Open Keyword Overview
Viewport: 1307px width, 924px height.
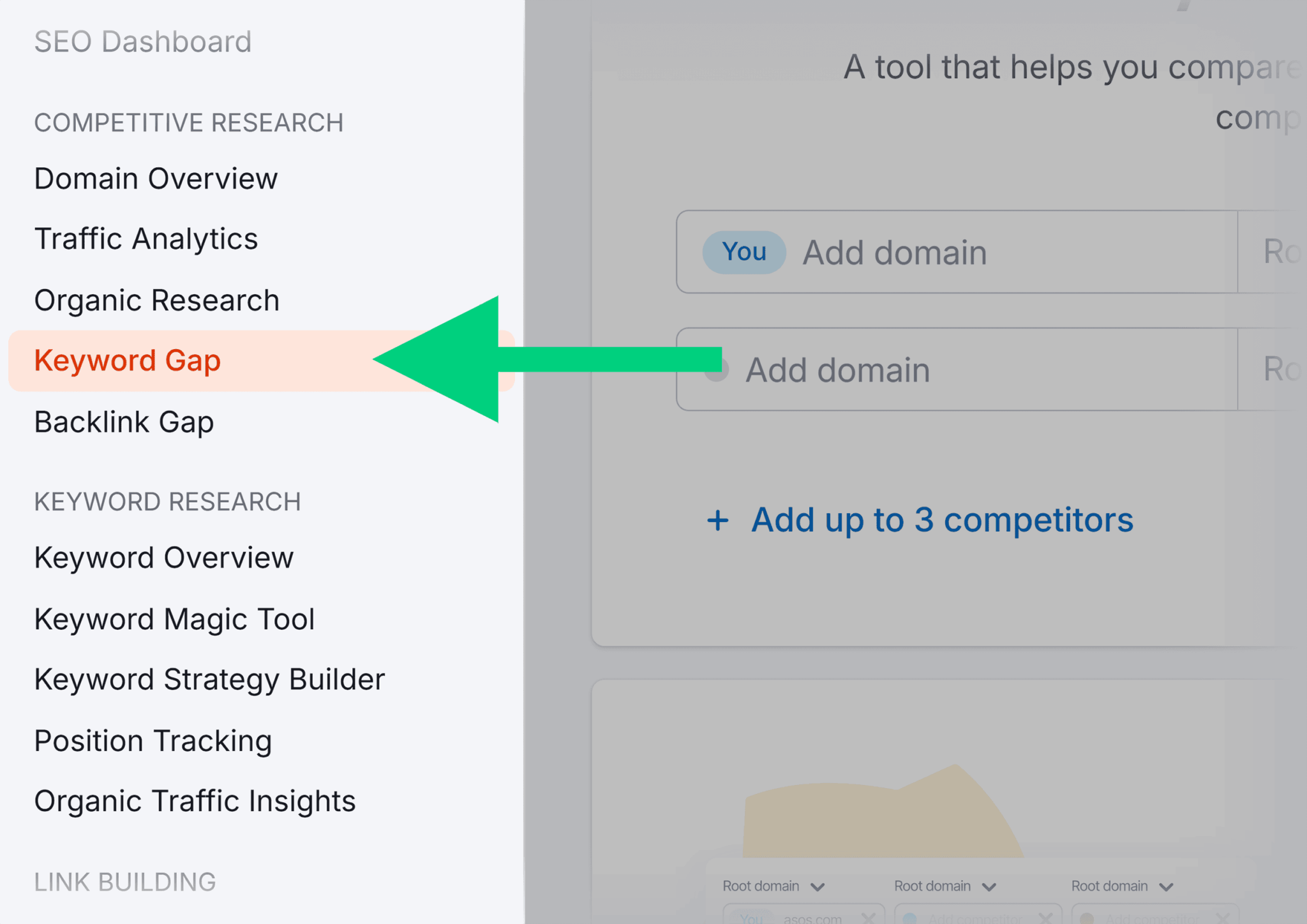click(x=164, y=558)
